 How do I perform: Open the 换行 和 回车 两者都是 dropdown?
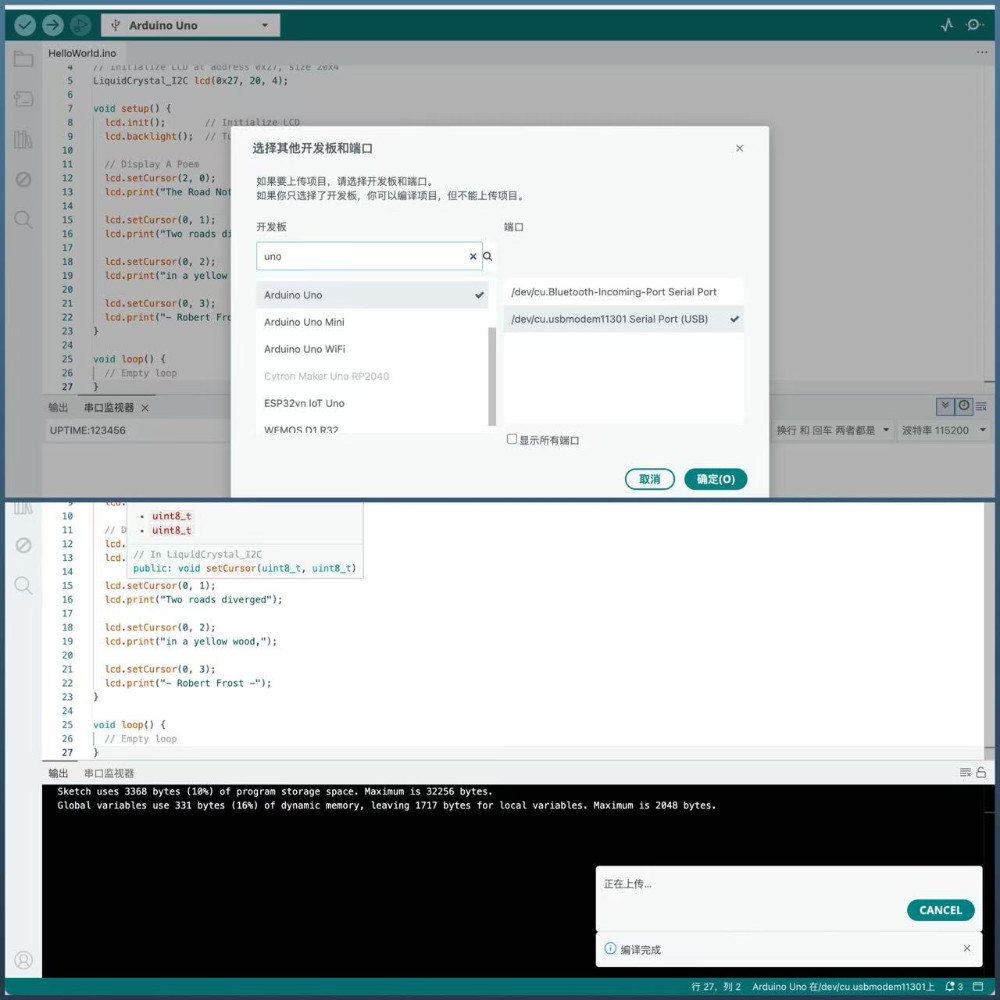pyautogui.click(x=832, y=430)
